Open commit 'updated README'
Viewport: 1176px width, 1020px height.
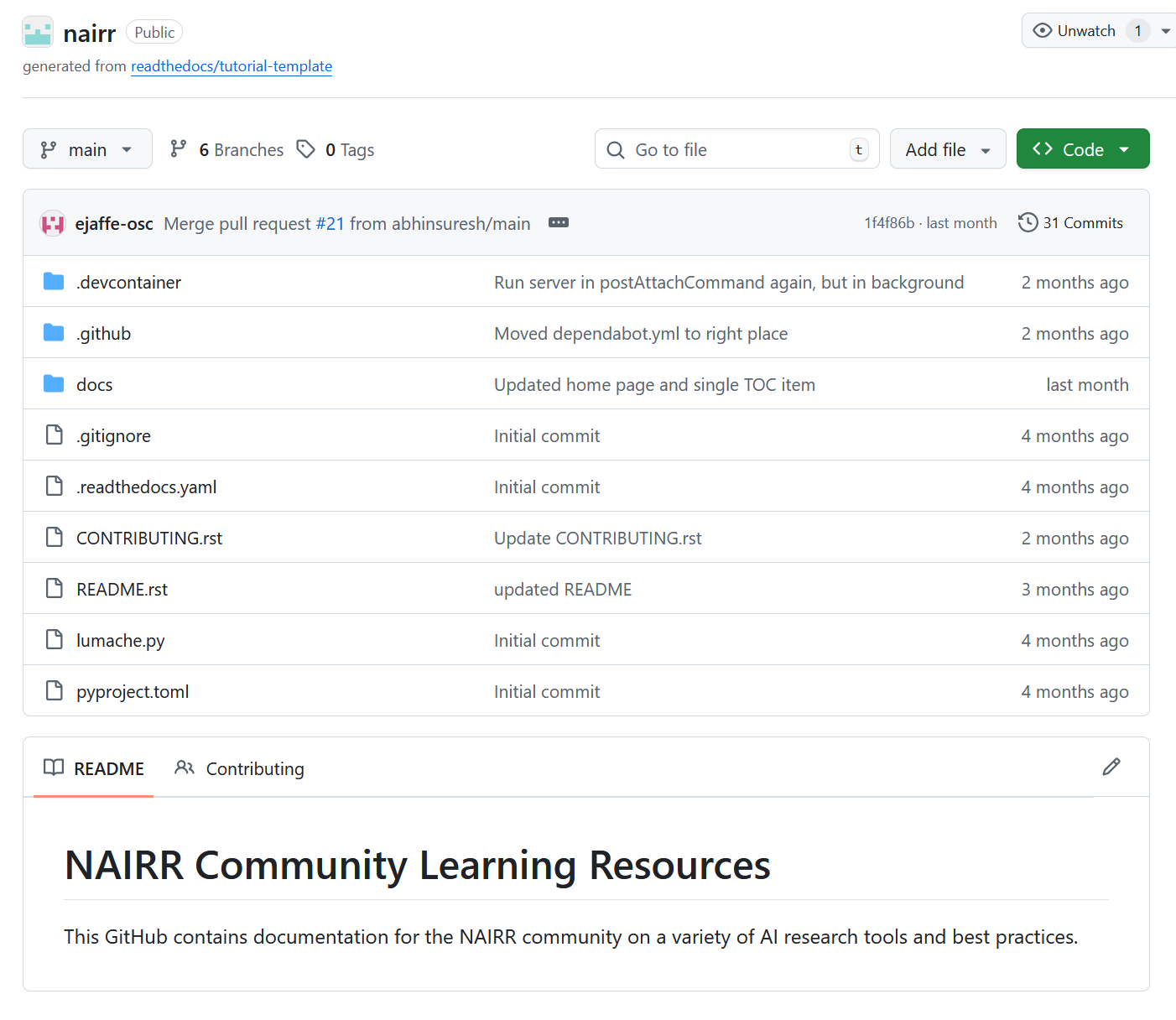point(563,590)
